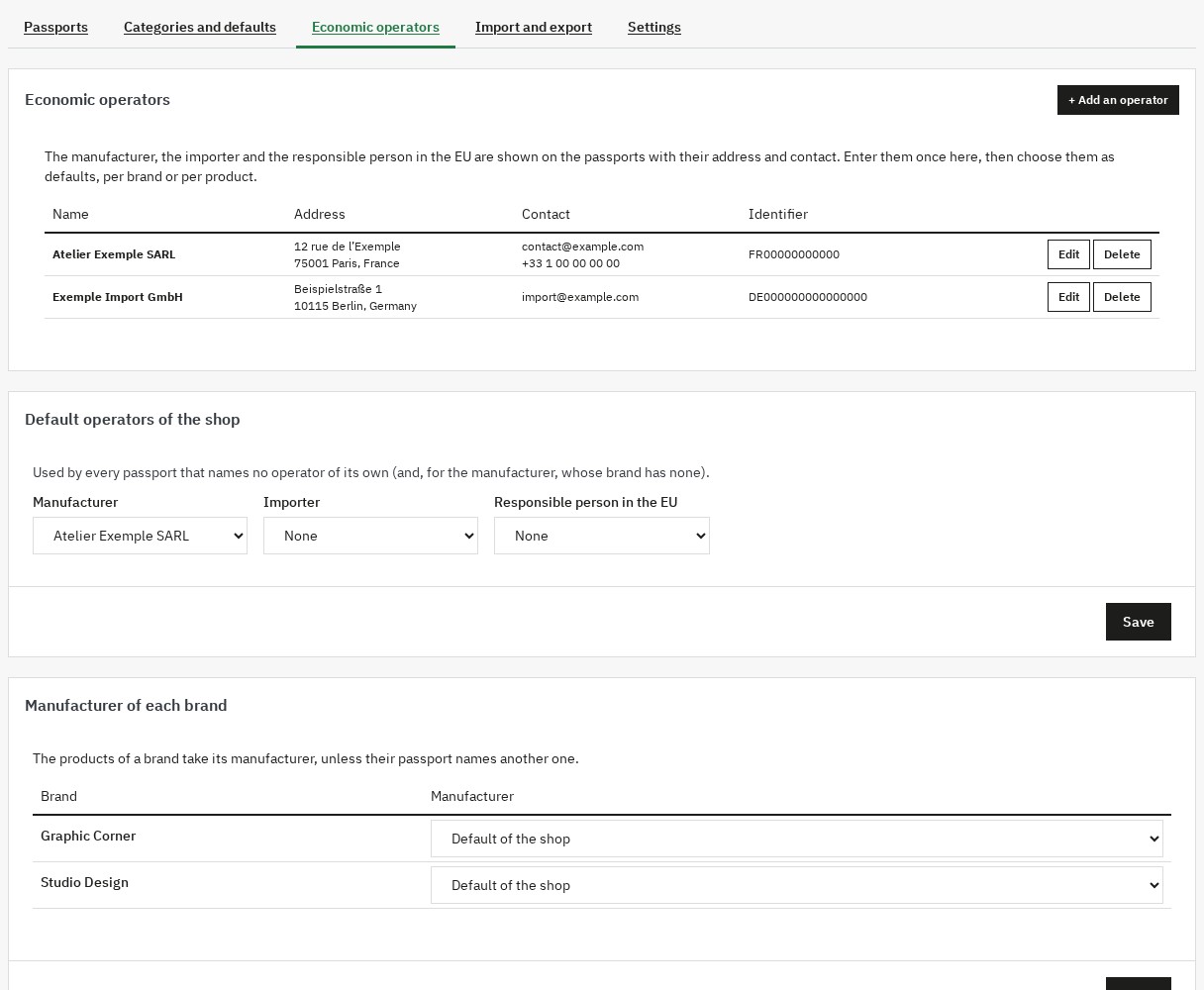Screen dimensions: 1204x990
Task: Select the Economic operators tab
Action: 375,27
